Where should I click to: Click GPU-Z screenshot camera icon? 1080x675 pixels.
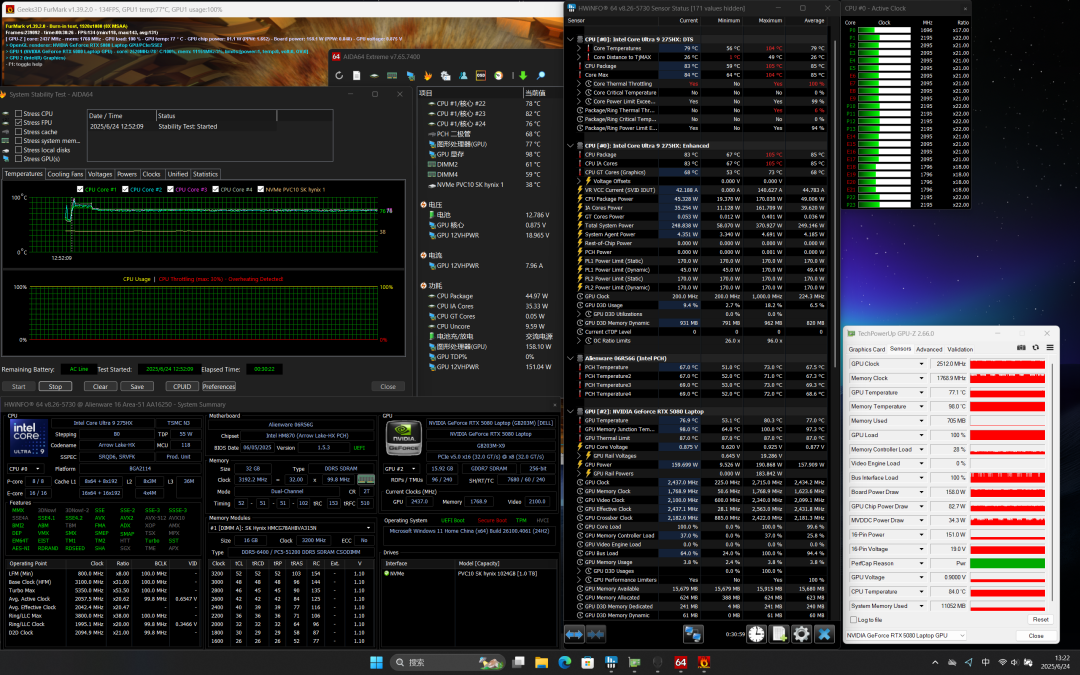[1021, 348]
